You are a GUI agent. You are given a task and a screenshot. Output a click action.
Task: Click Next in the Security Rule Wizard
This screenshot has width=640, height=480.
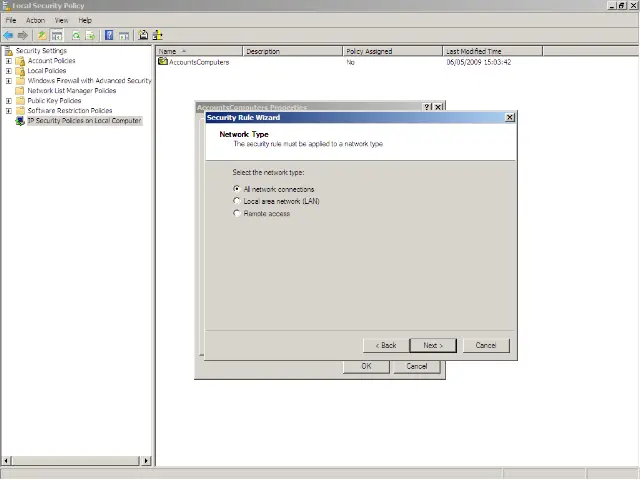coord(433,345)
